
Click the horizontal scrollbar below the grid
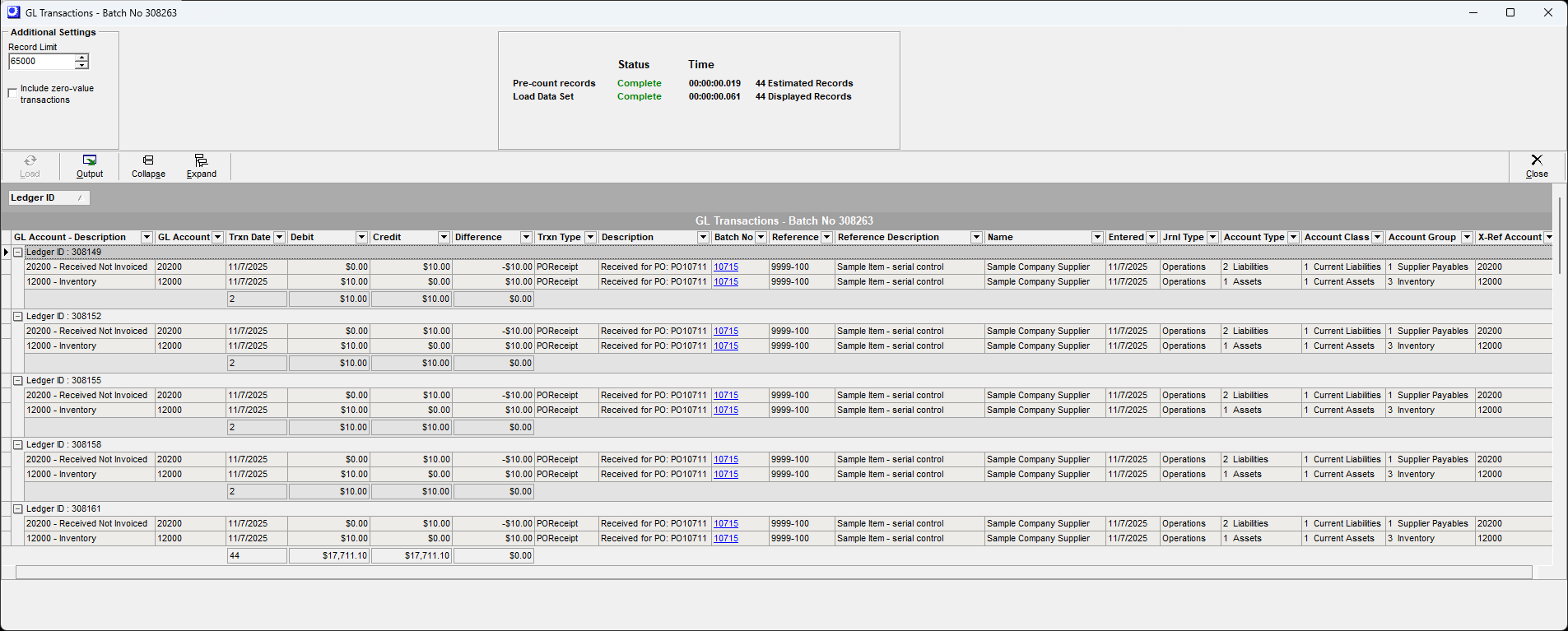pos(774,572)
